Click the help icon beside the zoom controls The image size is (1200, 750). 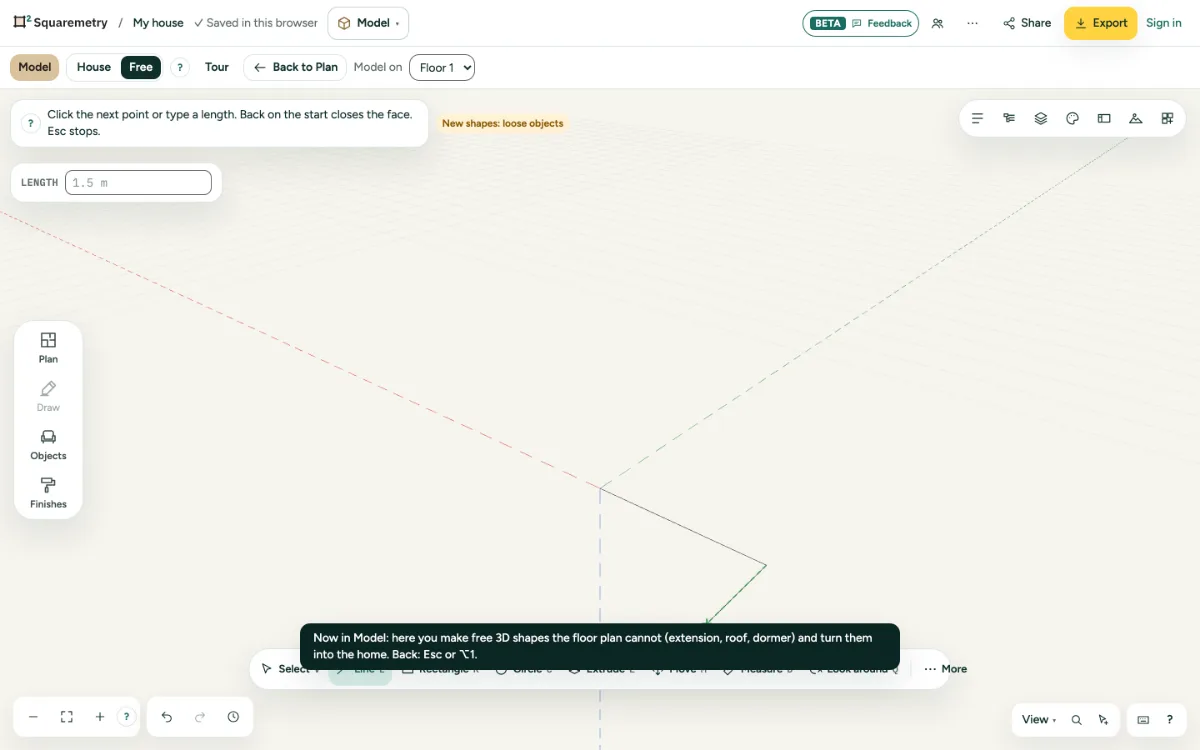[126, 717]
